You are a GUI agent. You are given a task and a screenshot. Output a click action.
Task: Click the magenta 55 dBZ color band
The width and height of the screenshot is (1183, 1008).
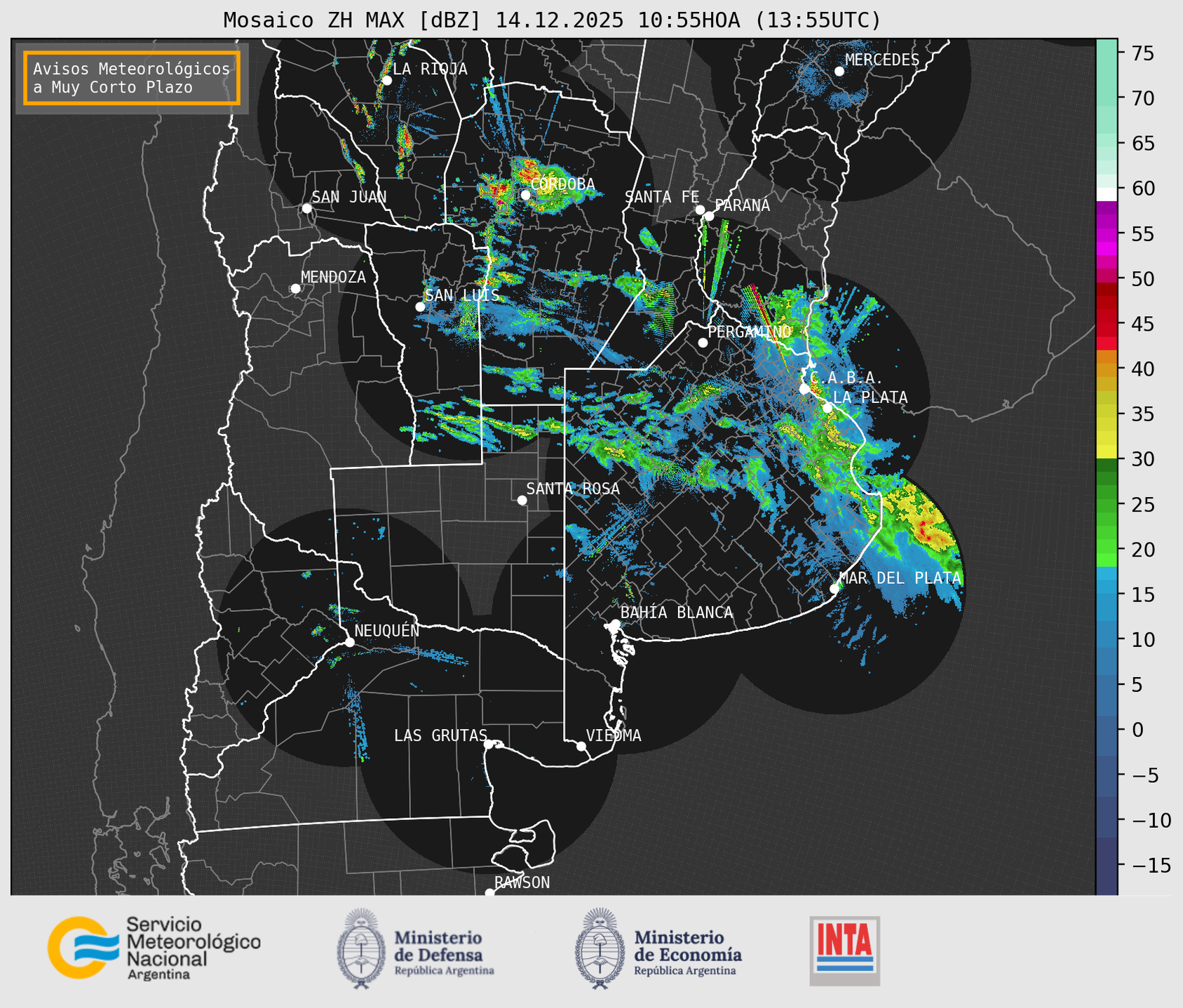pos(1107,234)
